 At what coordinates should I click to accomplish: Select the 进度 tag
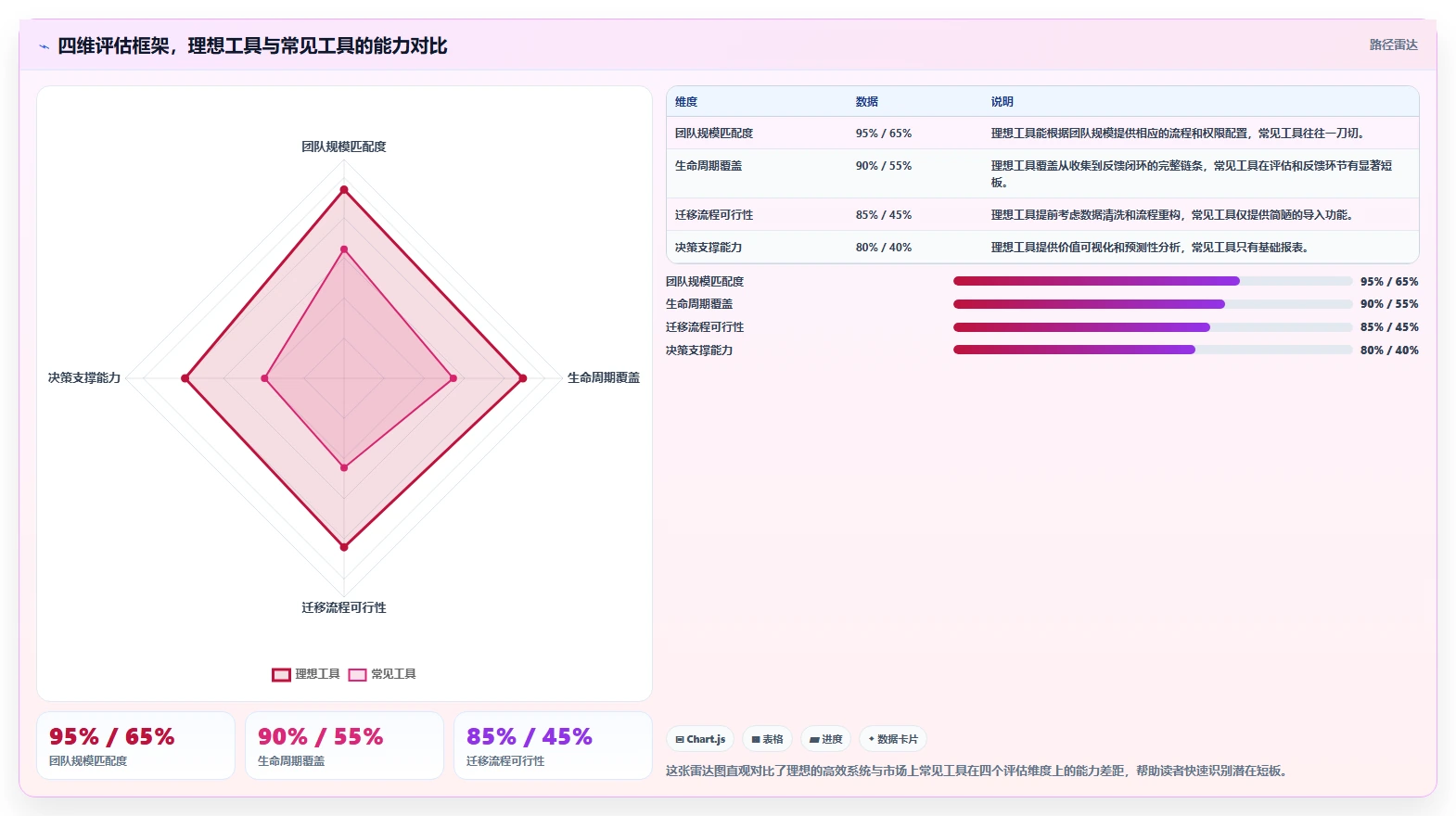tap(825, 739)
